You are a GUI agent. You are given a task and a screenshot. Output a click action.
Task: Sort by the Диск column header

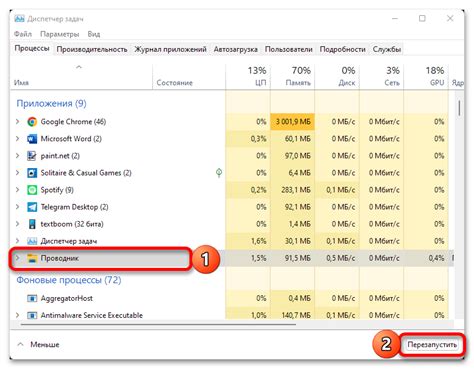(337, 77)
